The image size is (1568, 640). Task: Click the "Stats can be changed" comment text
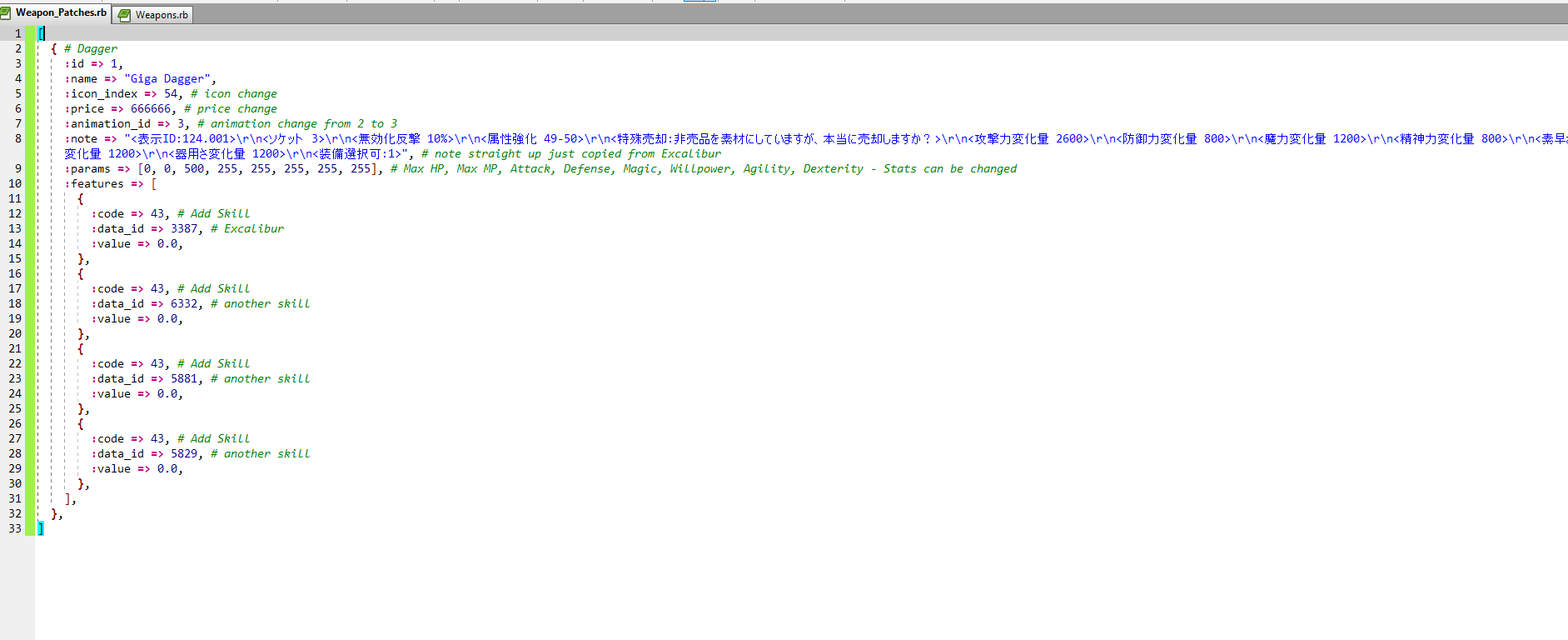click(x=950, y=168)
